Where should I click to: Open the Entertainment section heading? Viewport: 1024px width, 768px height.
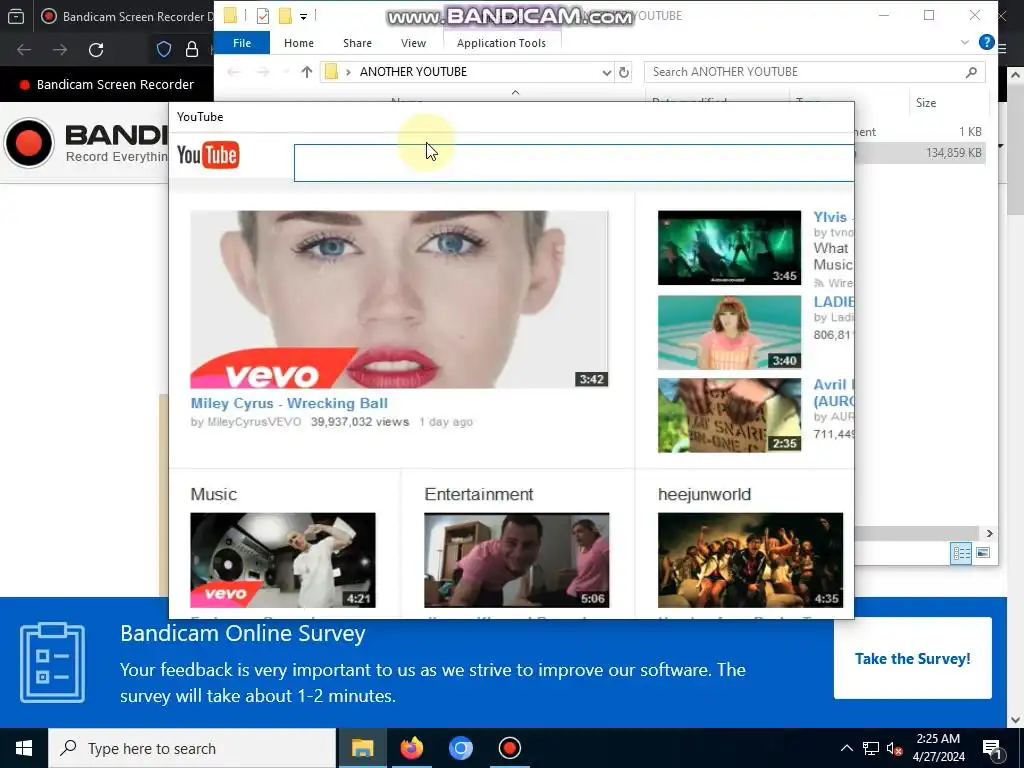(479, 494)
